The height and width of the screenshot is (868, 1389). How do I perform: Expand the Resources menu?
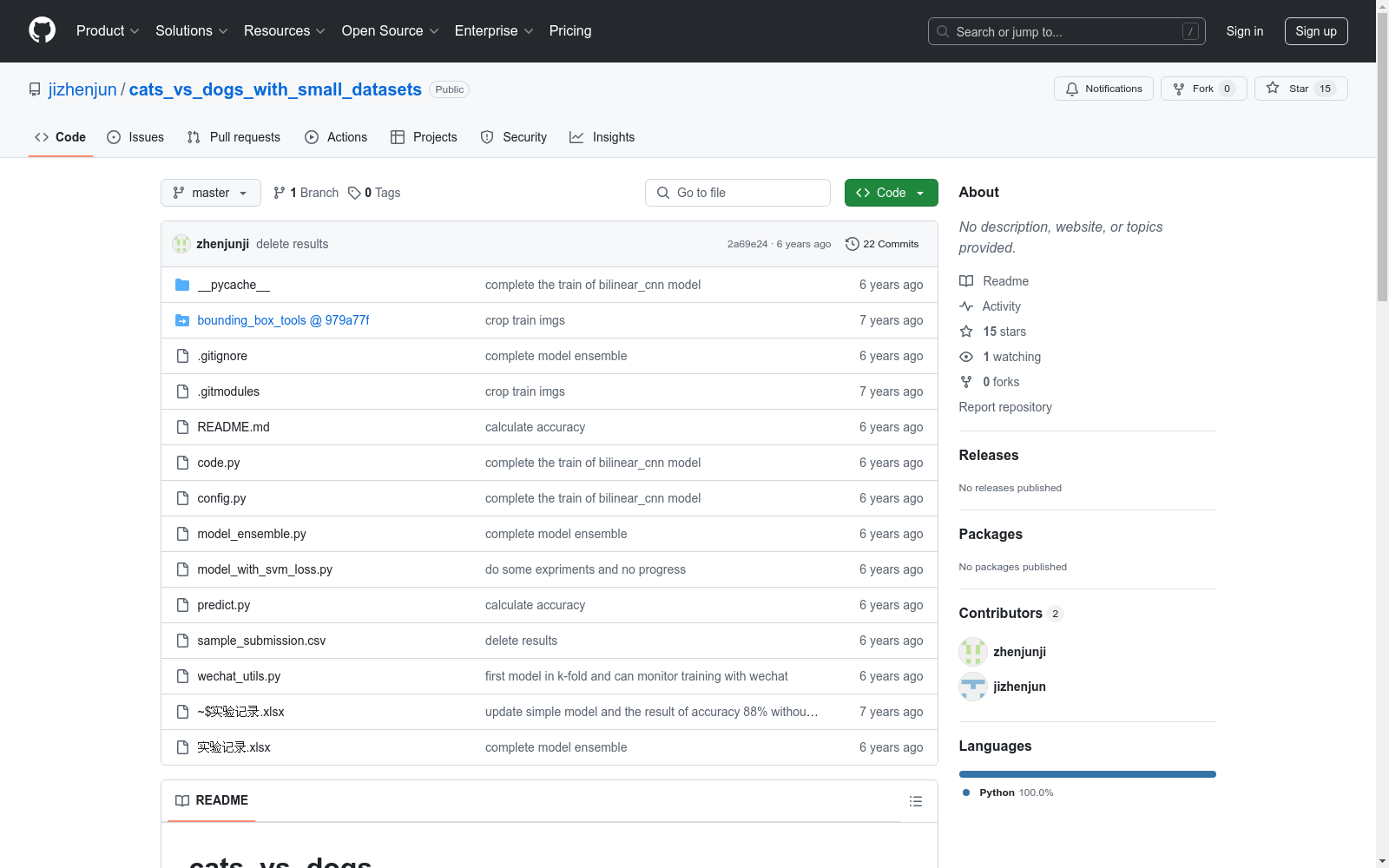[285, 30]
